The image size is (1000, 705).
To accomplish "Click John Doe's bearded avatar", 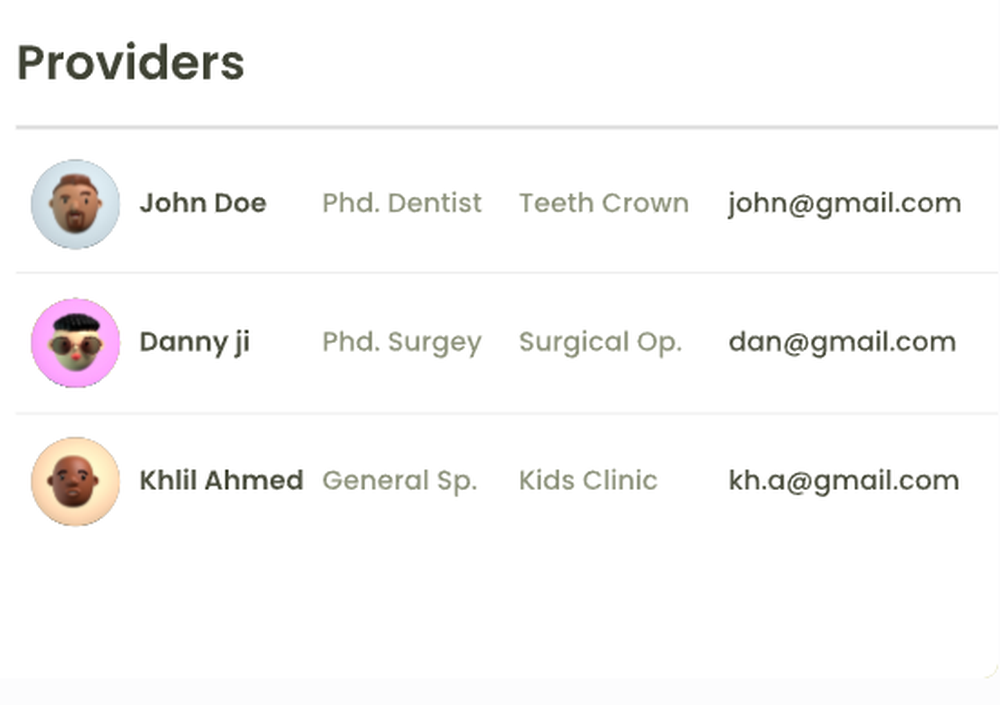I will click(75, 204).
